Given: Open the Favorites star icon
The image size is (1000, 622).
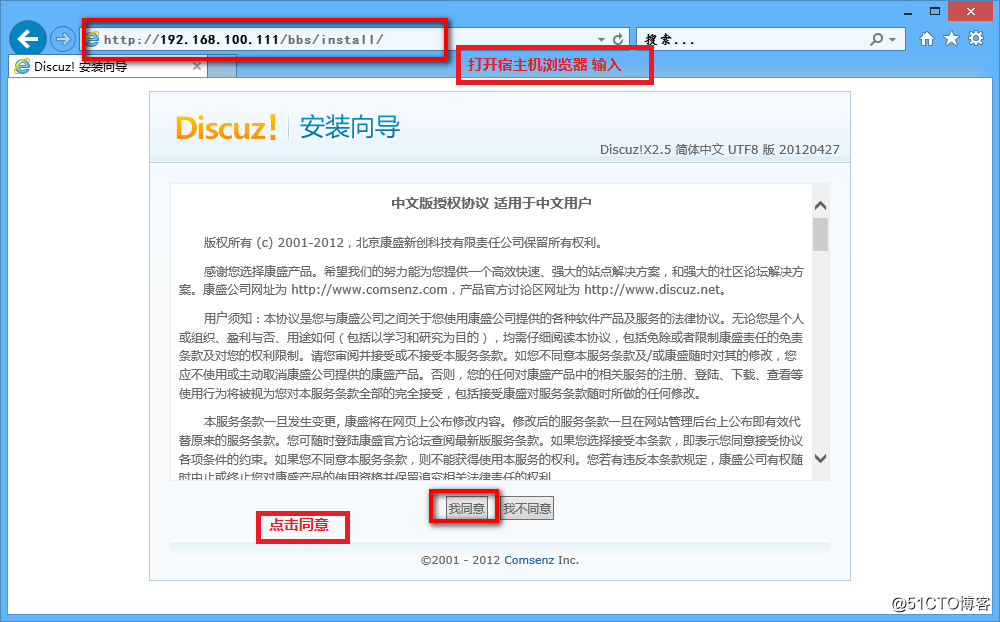Looking at the screenshot, I should click(x=951, y=39).
